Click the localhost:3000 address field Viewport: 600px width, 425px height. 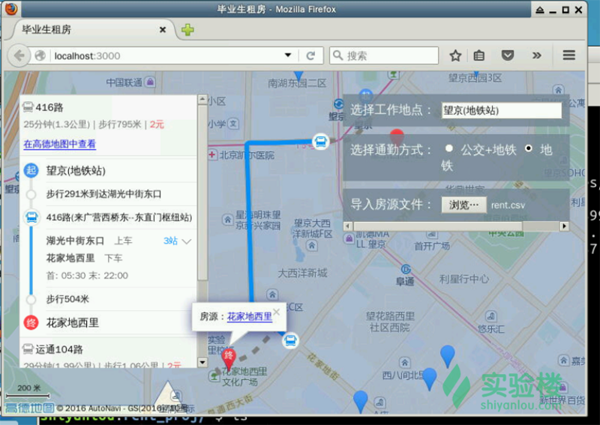[x=166, y=56]
